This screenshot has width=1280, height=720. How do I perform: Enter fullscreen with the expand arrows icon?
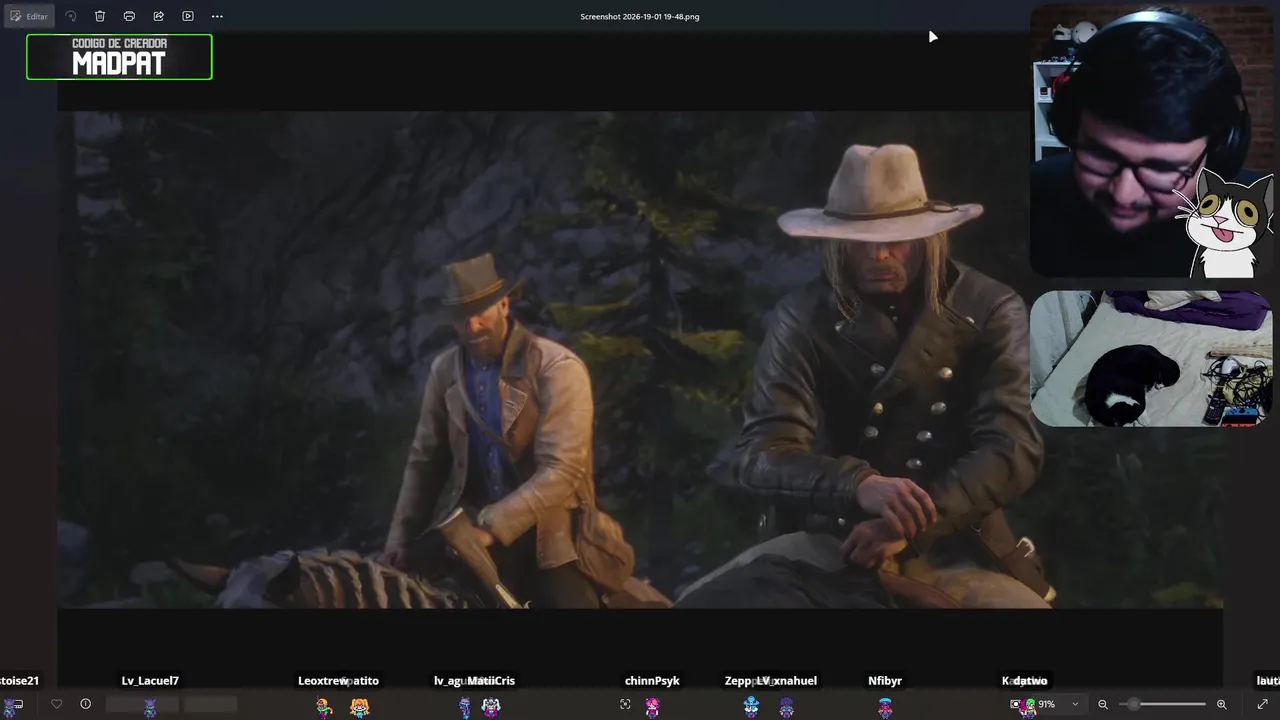coord(1262,704)
